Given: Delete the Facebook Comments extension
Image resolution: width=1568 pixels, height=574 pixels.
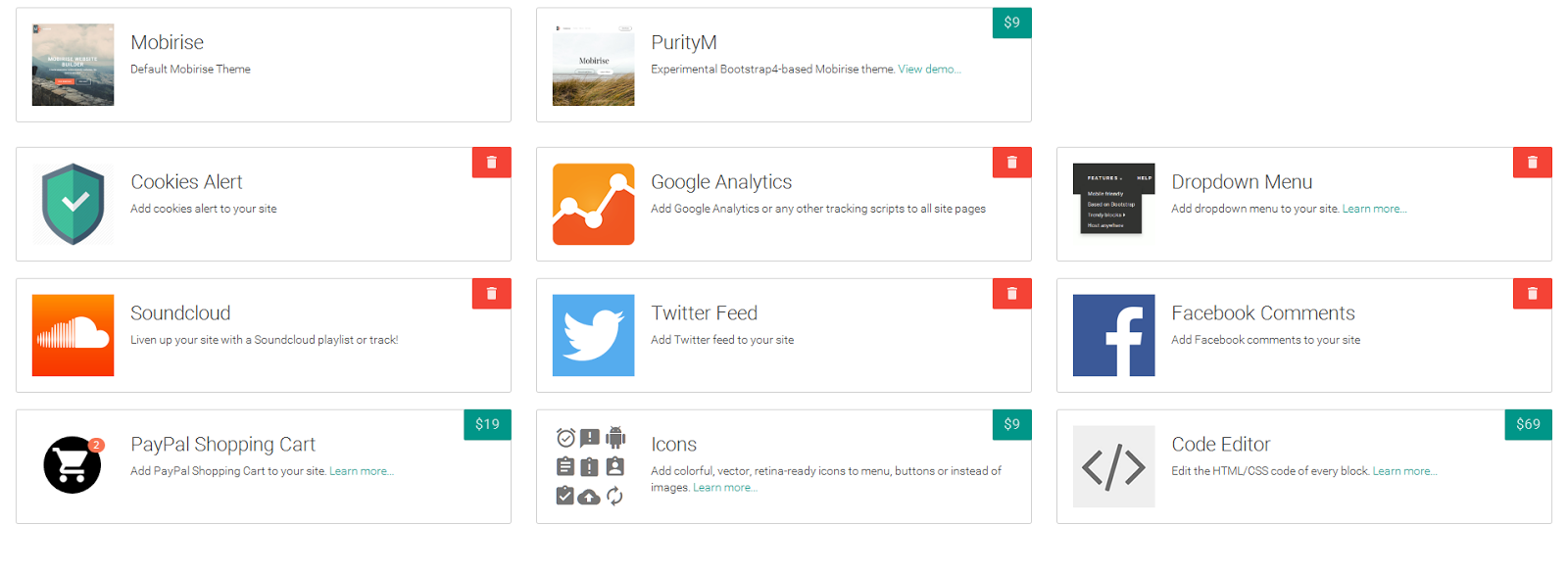Looking at the screenshot, I should tap(1533, 294).
